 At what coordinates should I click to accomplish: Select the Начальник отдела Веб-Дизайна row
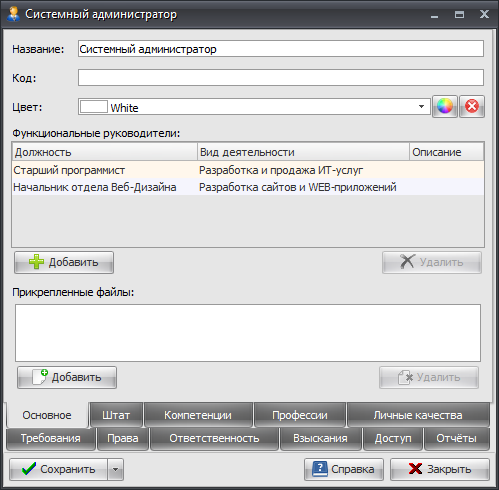tap(248, 187)
